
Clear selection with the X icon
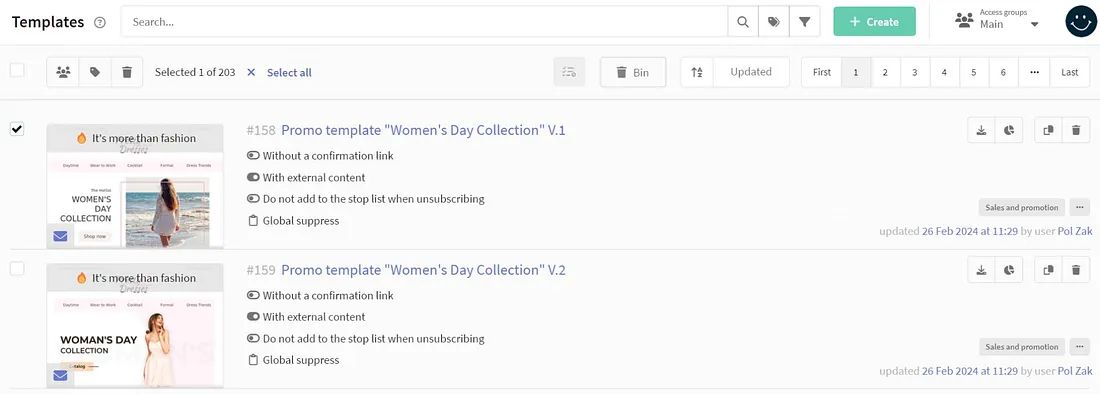click(x=251, y=72)
